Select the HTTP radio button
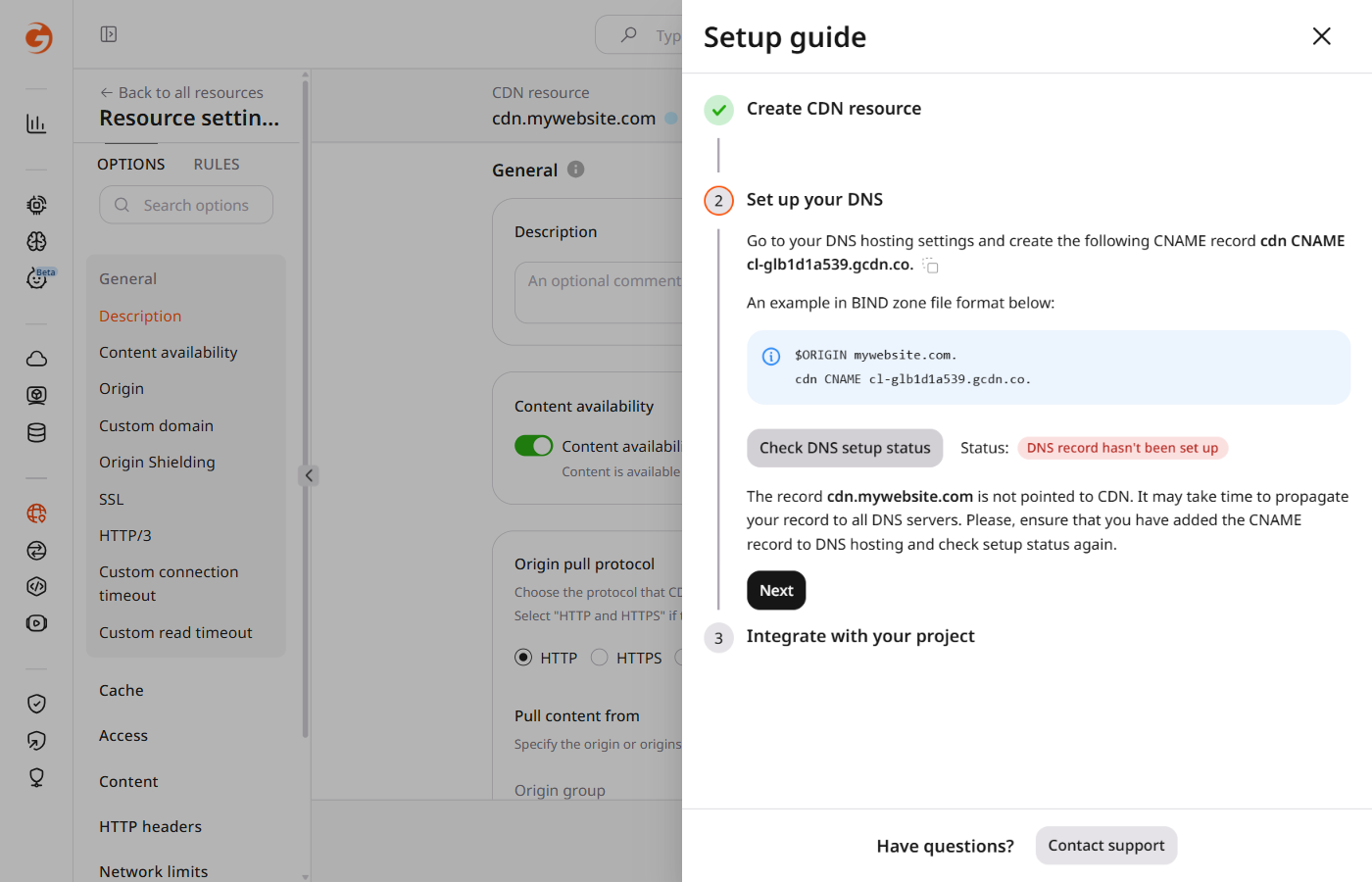 pyautogui.click(x=523, y=657)
